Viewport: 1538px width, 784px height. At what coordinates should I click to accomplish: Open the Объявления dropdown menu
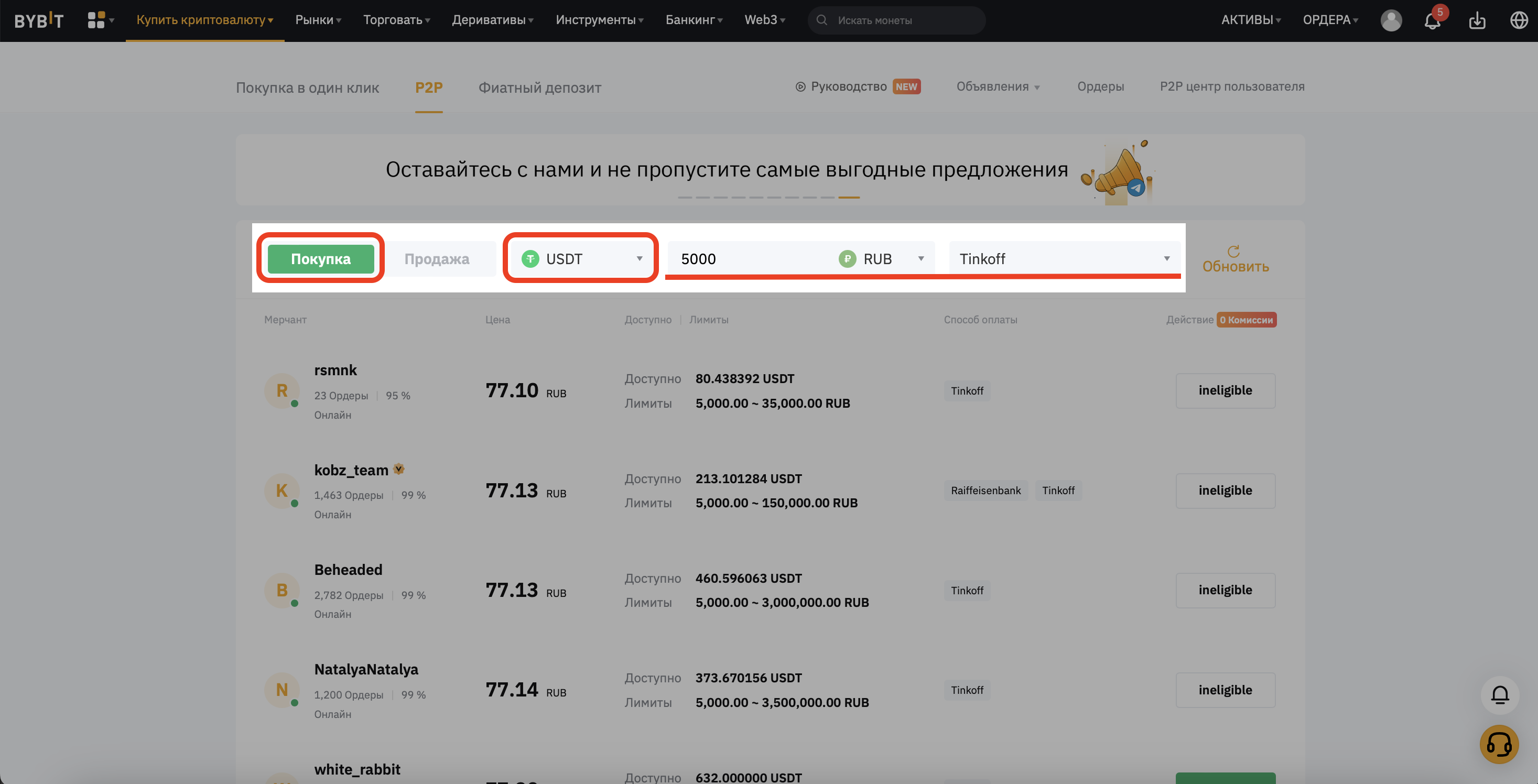[998, 86]
